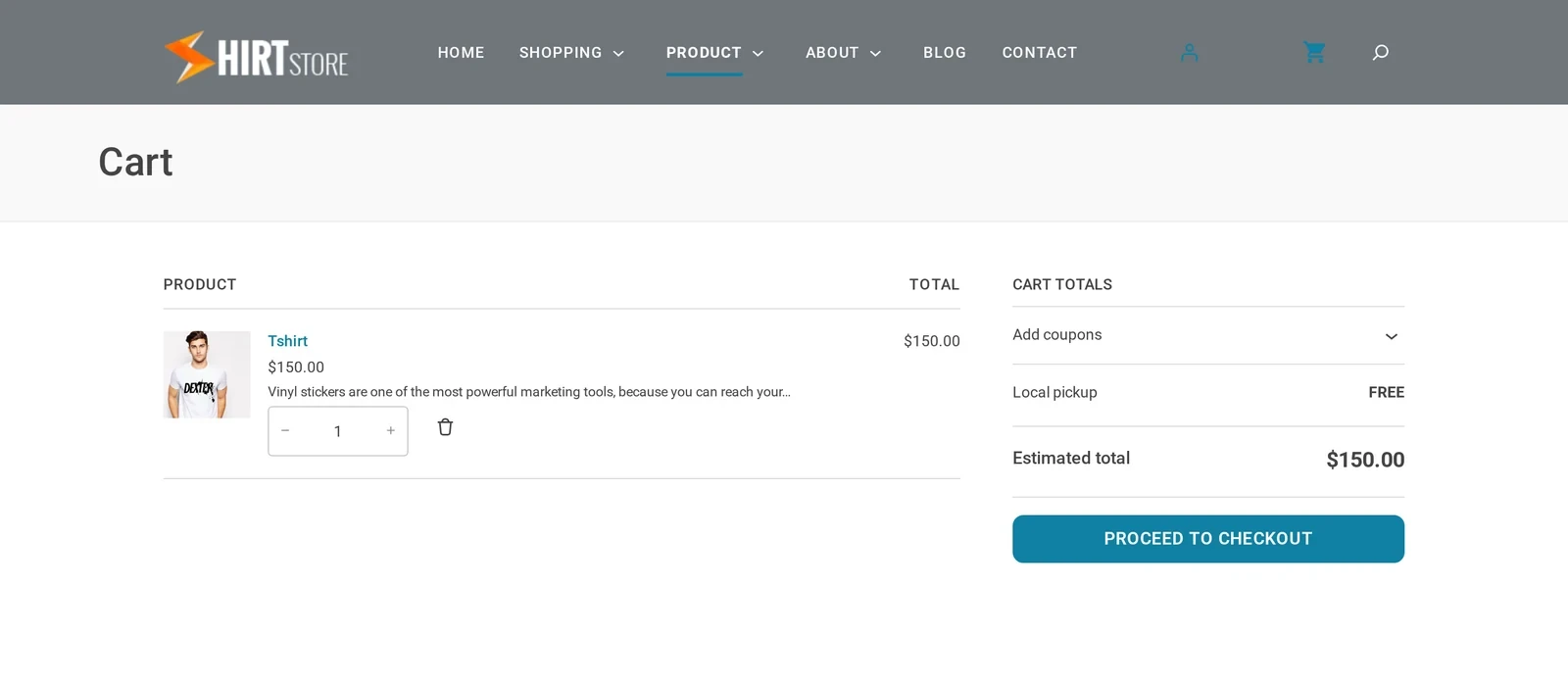Click the PRODUCT column header
Image resolution: width=1568 pixels, height=686 pixels.
tap(200, 284)
